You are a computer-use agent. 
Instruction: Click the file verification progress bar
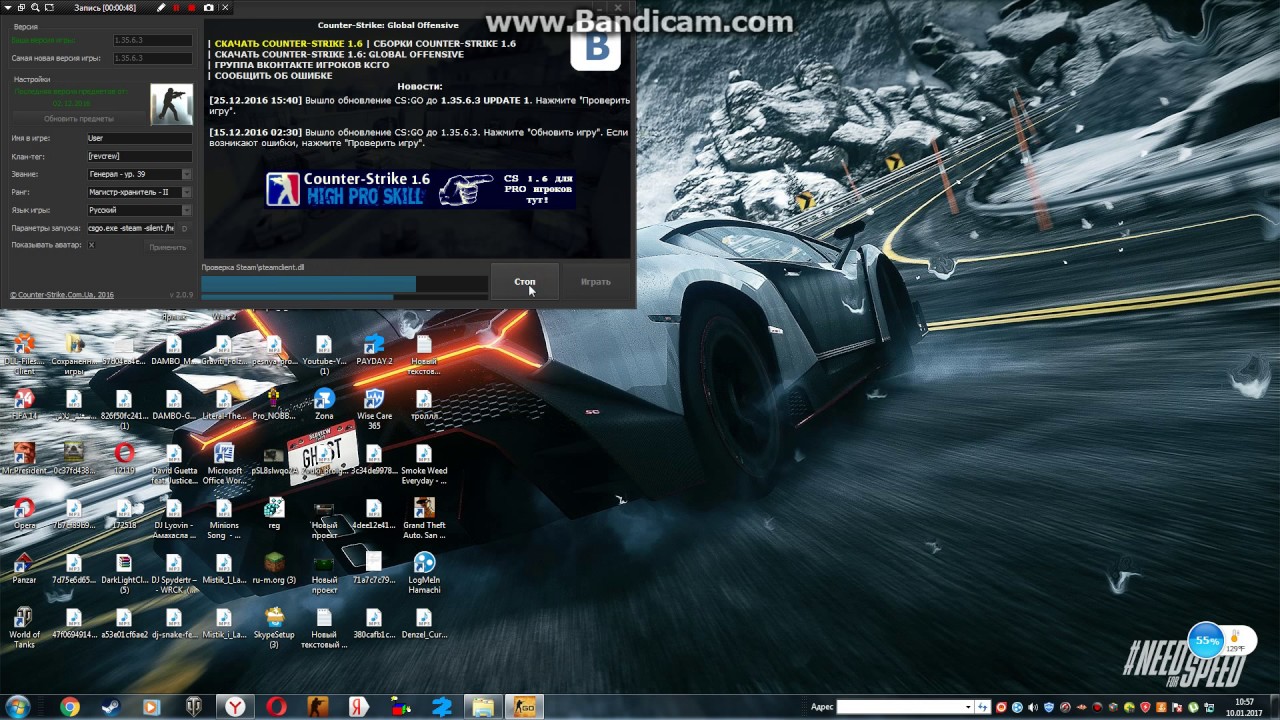tap(344, 284)
